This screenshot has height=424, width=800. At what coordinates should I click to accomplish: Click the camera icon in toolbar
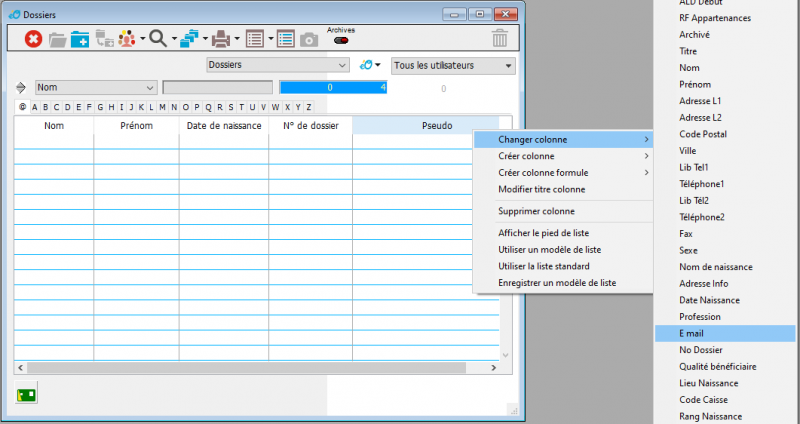(310, 39)
